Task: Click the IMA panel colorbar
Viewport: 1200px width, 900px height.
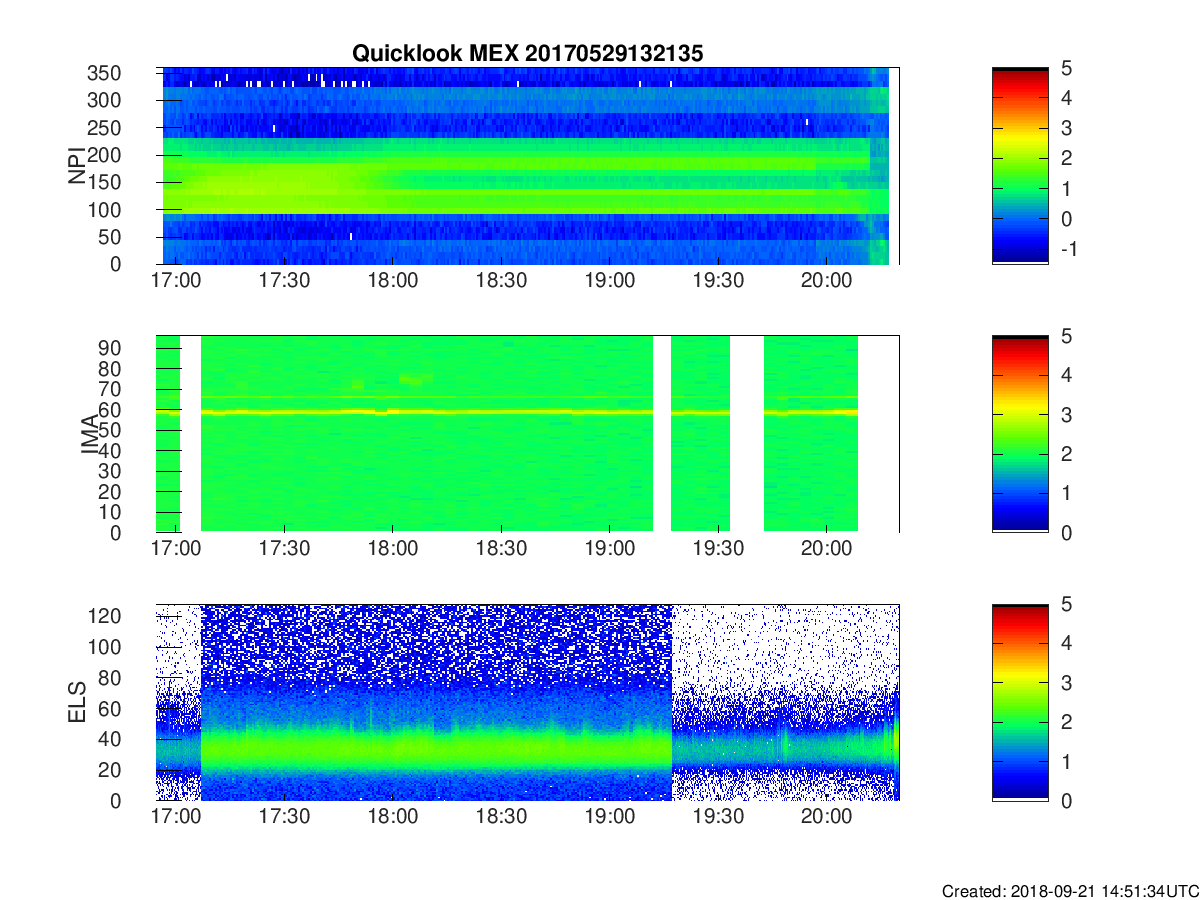Action: coord(1020,434)
